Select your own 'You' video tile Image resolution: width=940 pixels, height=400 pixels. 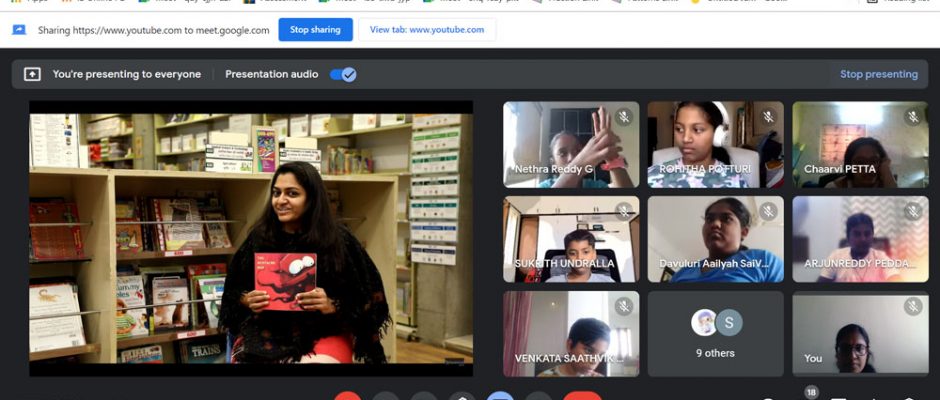pos(860,334)
